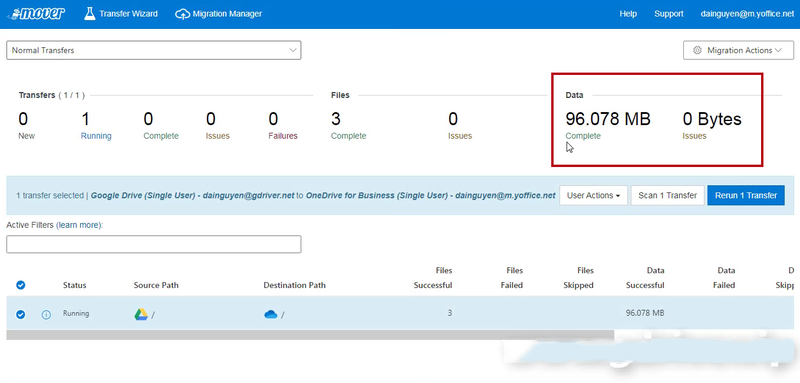Click the Migration Manager cloud icon

coord(182,14)
